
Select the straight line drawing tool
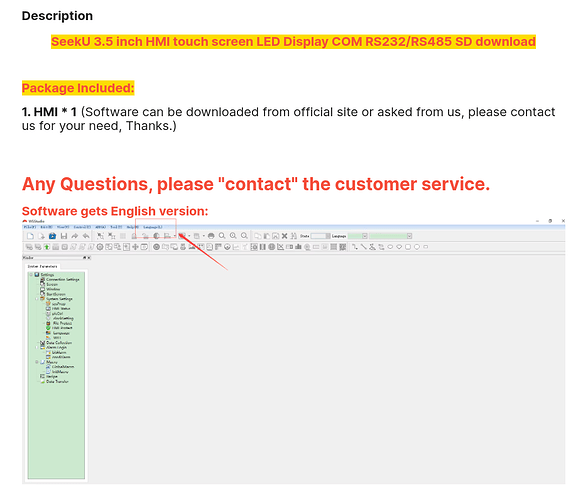[364, 247]
